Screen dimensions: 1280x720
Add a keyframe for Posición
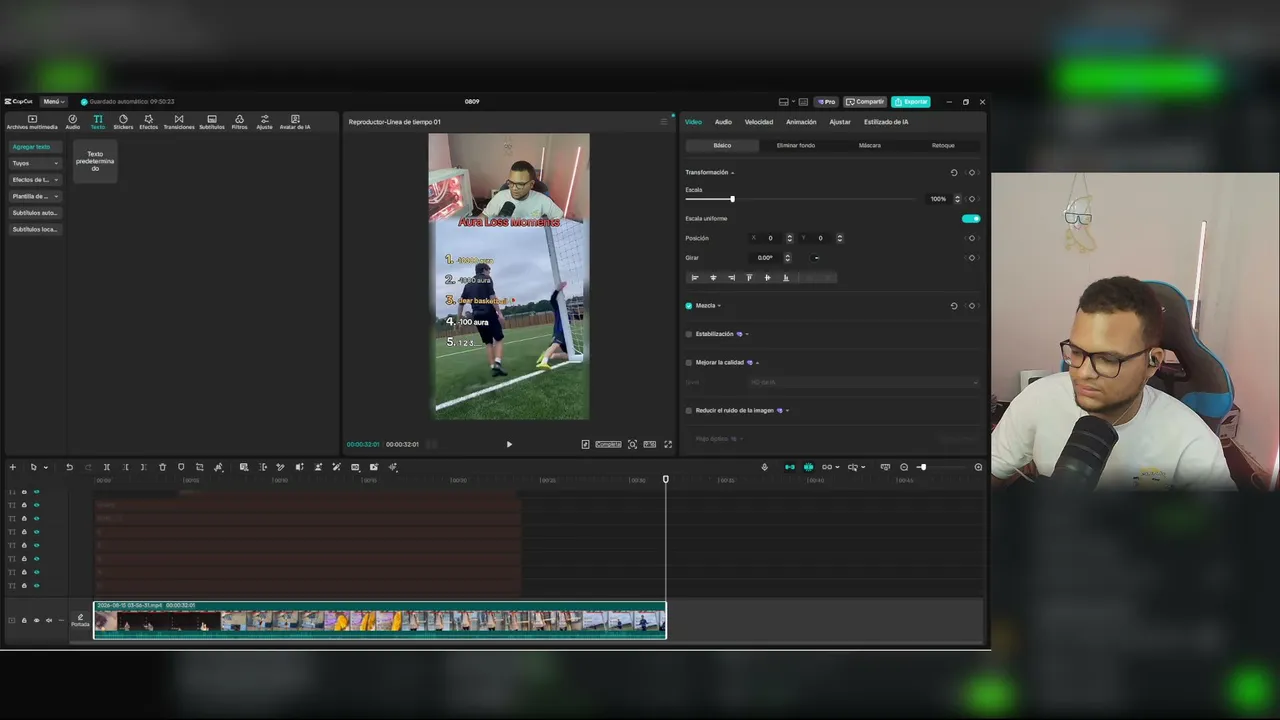pyautogui.click(x=972, y=238)
